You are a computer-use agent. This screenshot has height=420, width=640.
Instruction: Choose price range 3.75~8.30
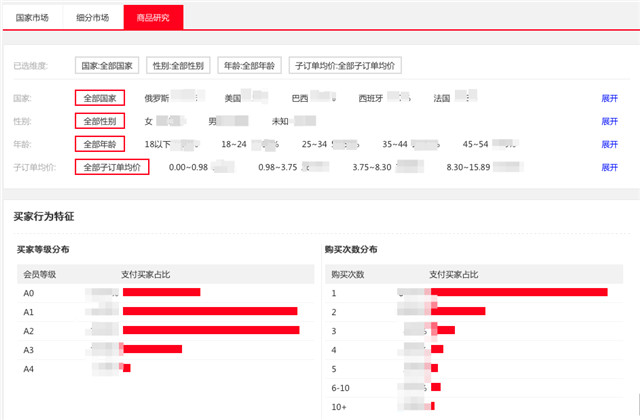372,167
